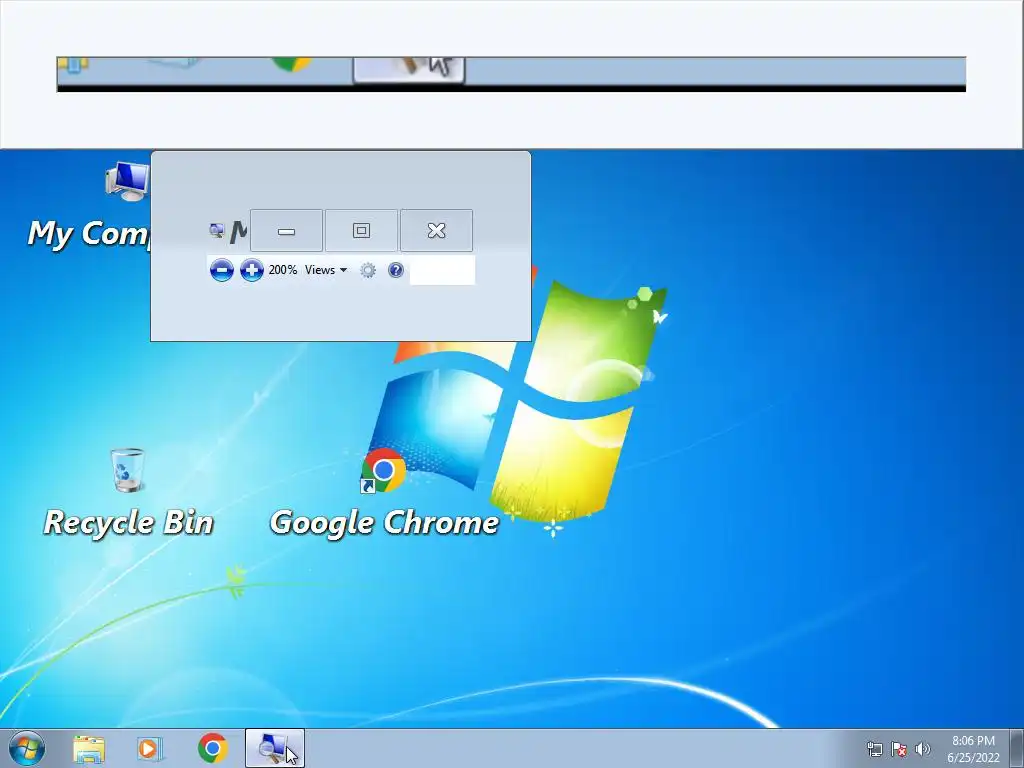Select the Recycle Bin desktop icon
Screen dimensions: 1024x768
pos(127,470)
